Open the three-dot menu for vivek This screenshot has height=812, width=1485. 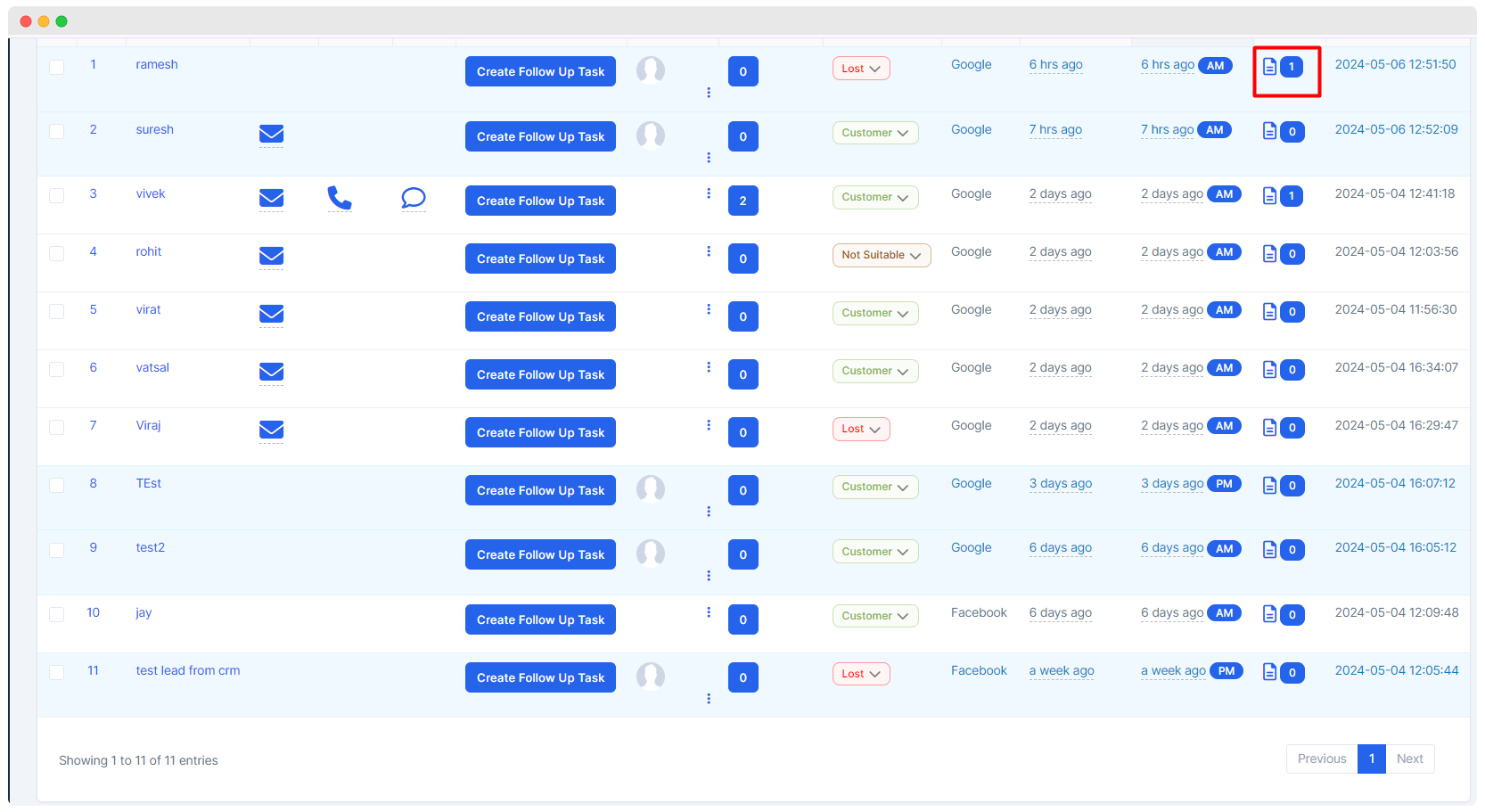coord(709,193)
